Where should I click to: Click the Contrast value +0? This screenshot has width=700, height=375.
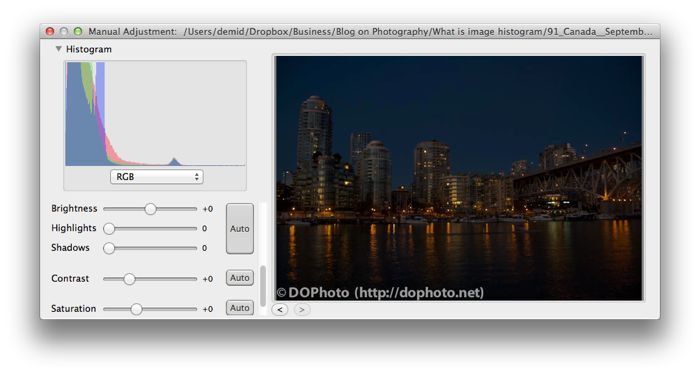(208, 279)
